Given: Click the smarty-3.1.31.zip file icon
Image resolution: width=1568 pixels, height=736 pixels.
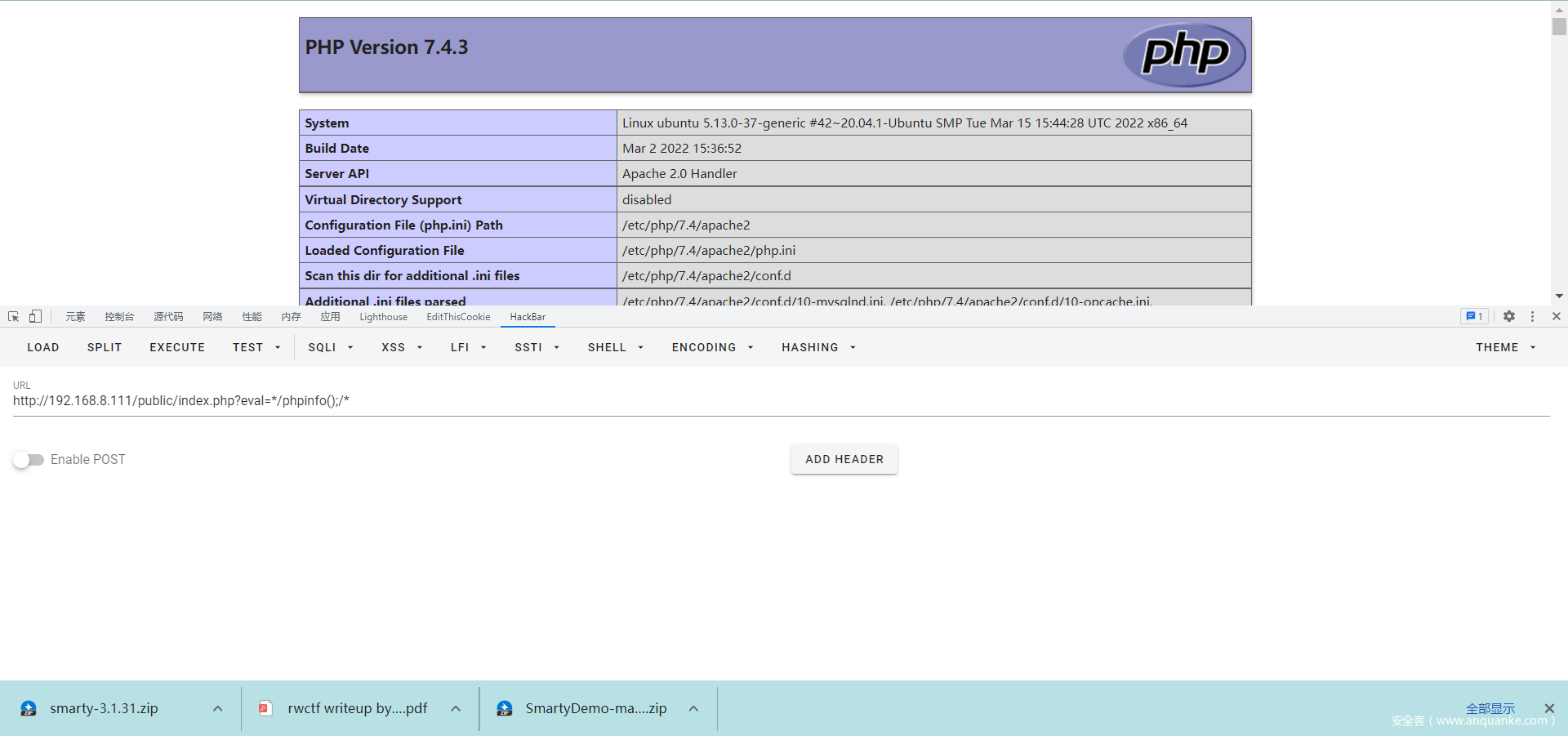Looking at the screenshot, I should tap(29, 708).
